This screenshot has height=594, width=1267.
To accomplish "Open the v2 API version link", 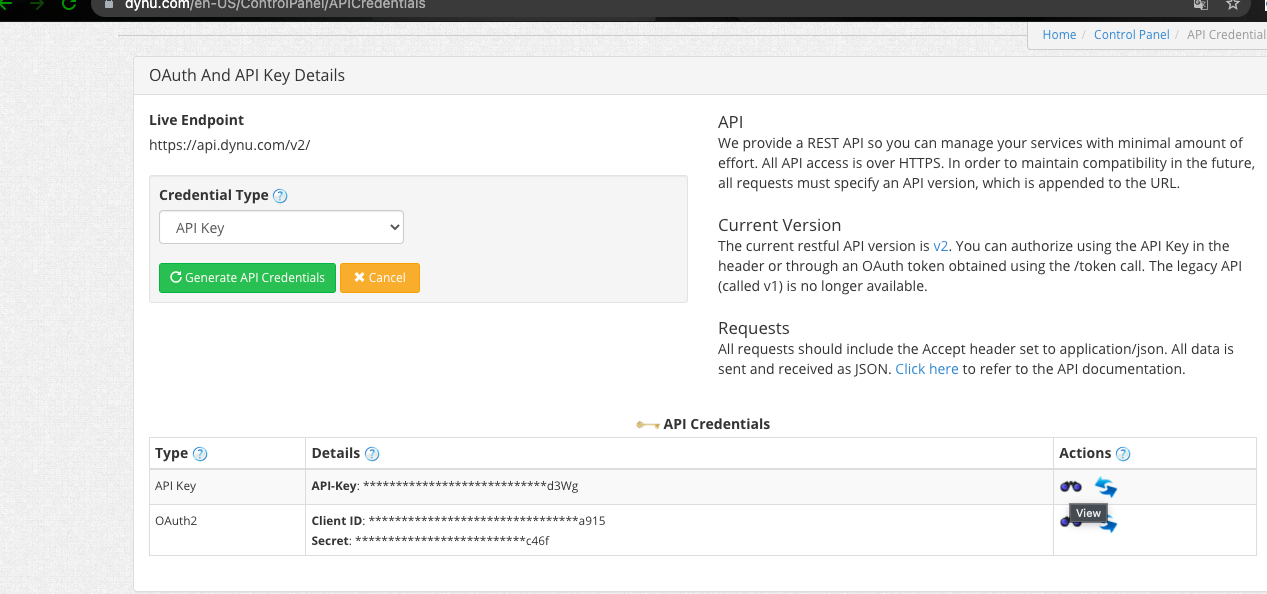I will point(940,246).
